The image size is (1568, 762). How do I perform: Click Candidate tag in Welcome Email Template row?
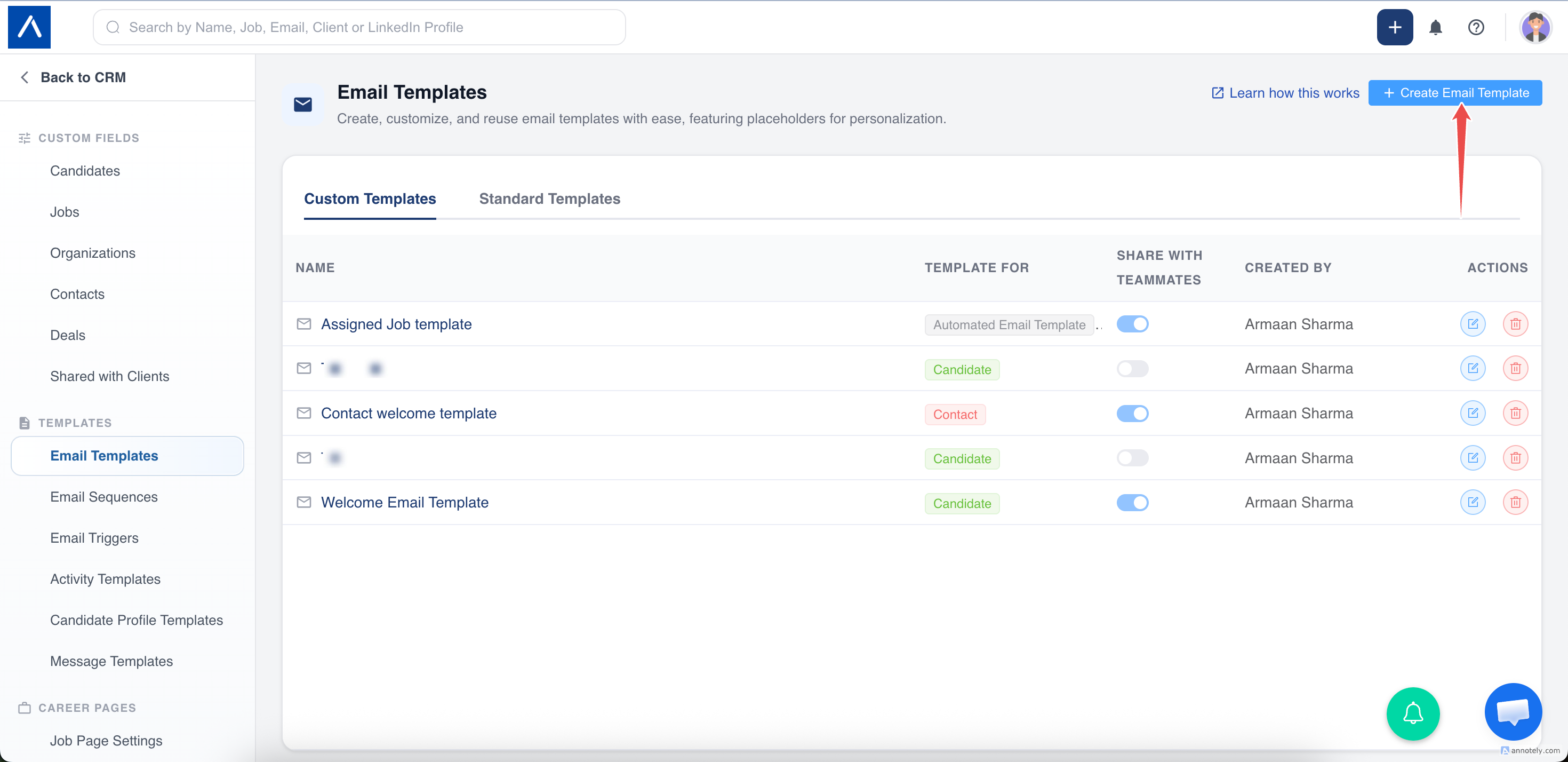[x=962, y=503]
